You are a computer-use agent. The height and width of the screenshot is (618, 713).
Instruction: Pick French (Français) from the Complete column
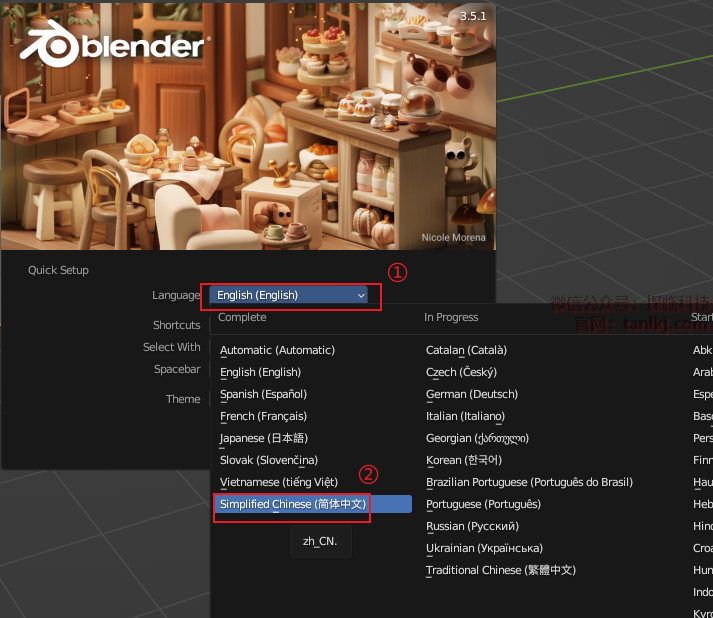click(x=263, y=417)
